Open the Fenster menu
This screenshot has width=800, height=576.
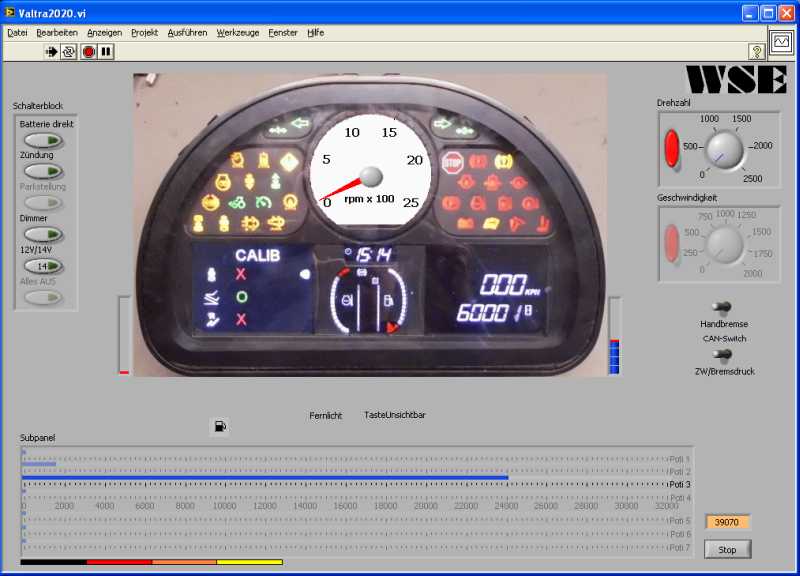coord(283,33)
